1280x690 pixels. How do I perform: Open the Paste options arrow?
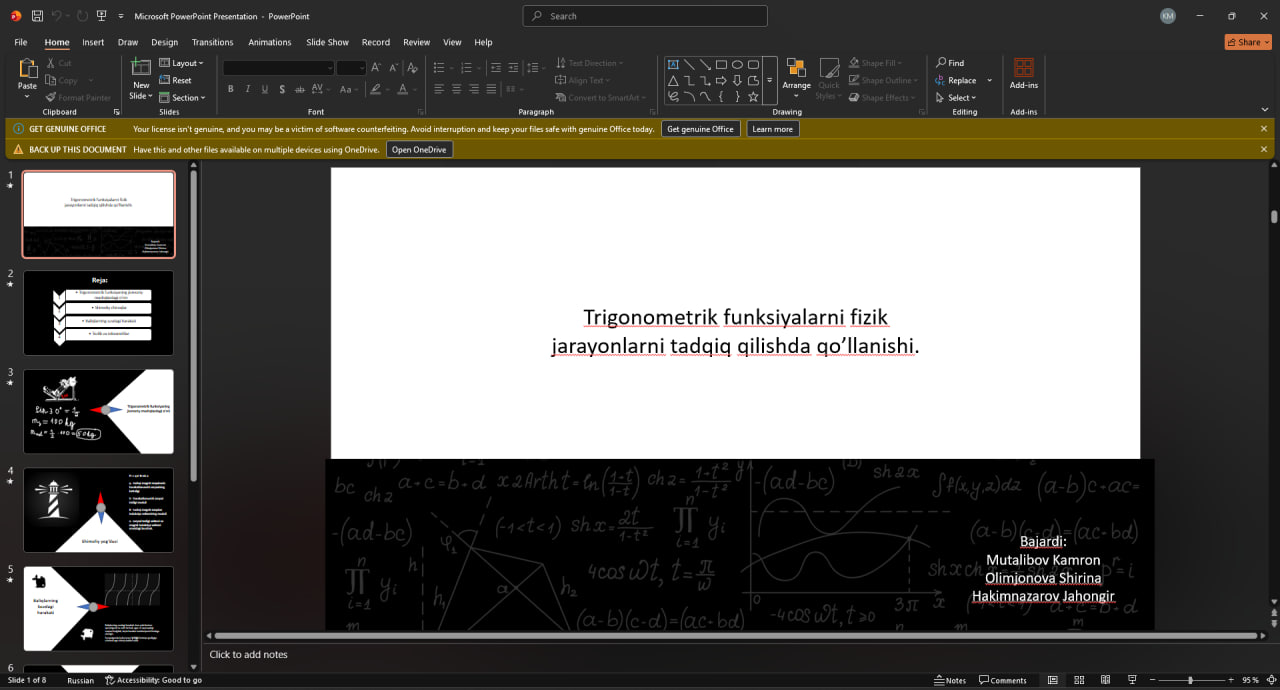pos(27,96)
